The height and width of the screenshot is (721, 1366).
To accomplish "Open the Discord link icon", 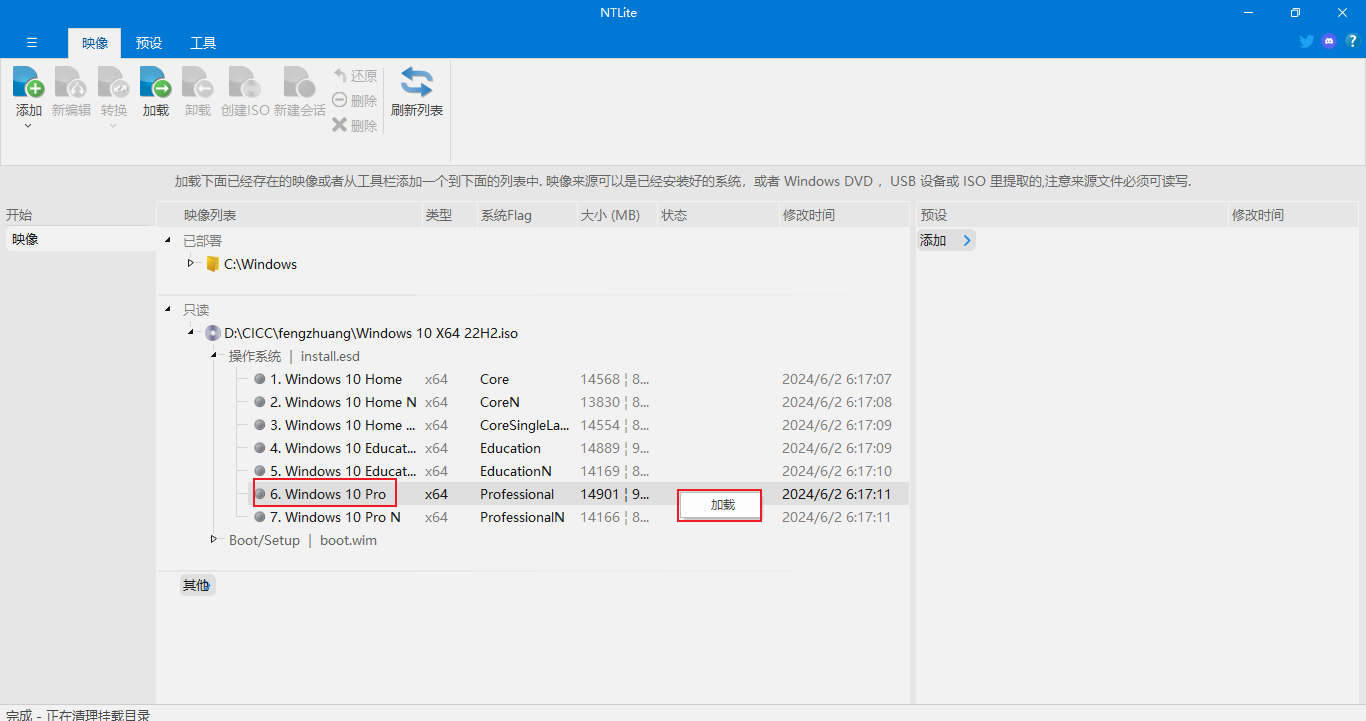I will tap(1329, 42).
